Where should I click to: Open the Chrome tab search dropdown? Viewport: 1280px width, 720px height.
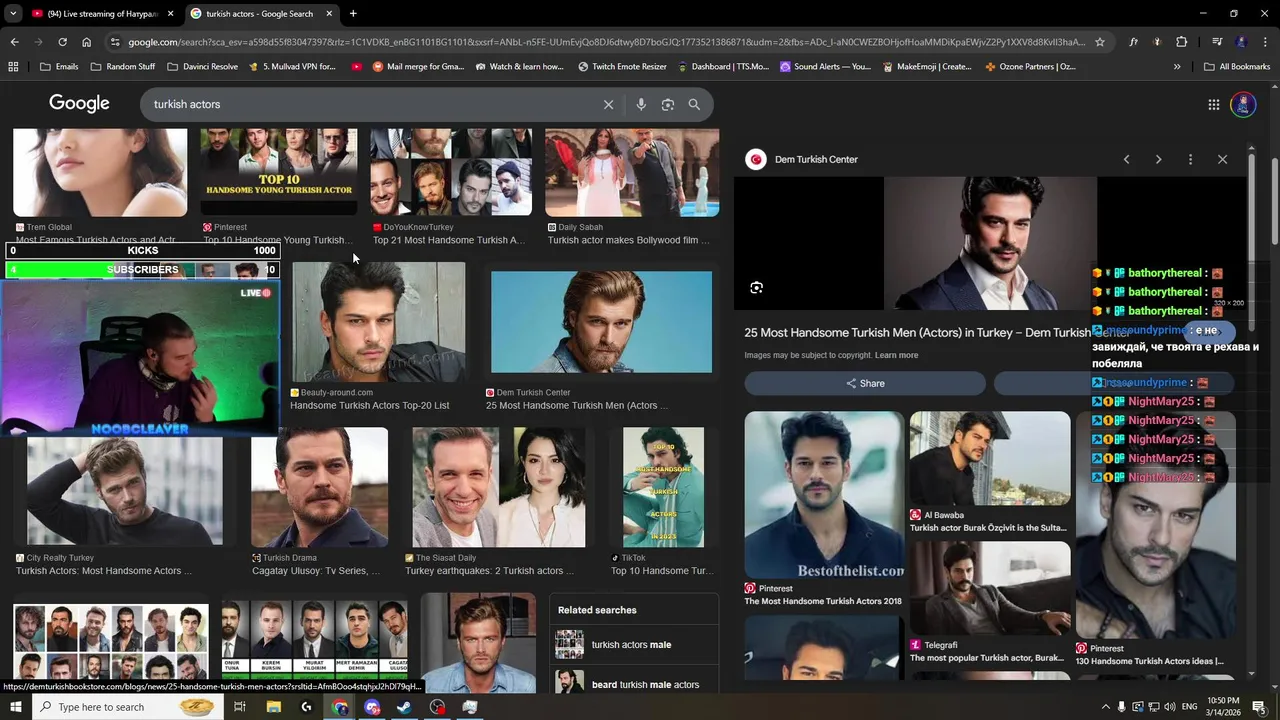tap(13, 14)
